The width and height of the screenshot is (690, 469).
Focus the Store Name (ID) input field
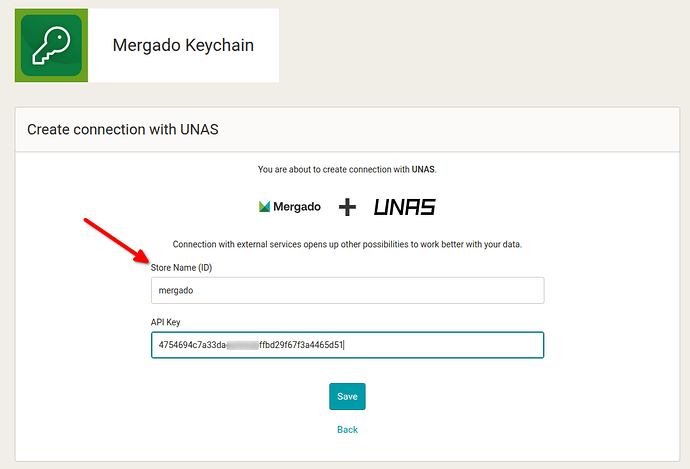[x=347, y=290]
